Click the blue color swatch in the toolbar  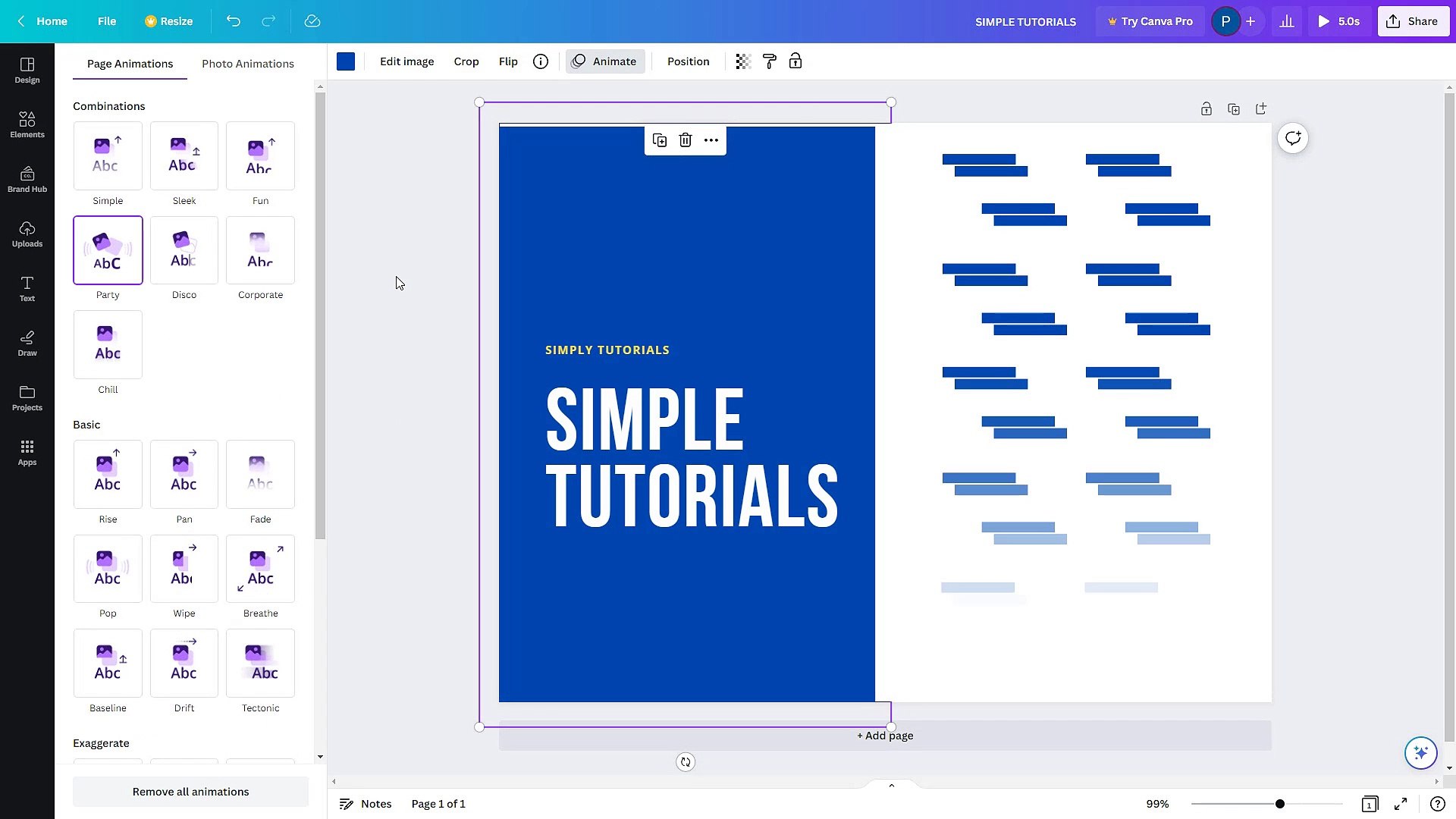click(346, 61)
